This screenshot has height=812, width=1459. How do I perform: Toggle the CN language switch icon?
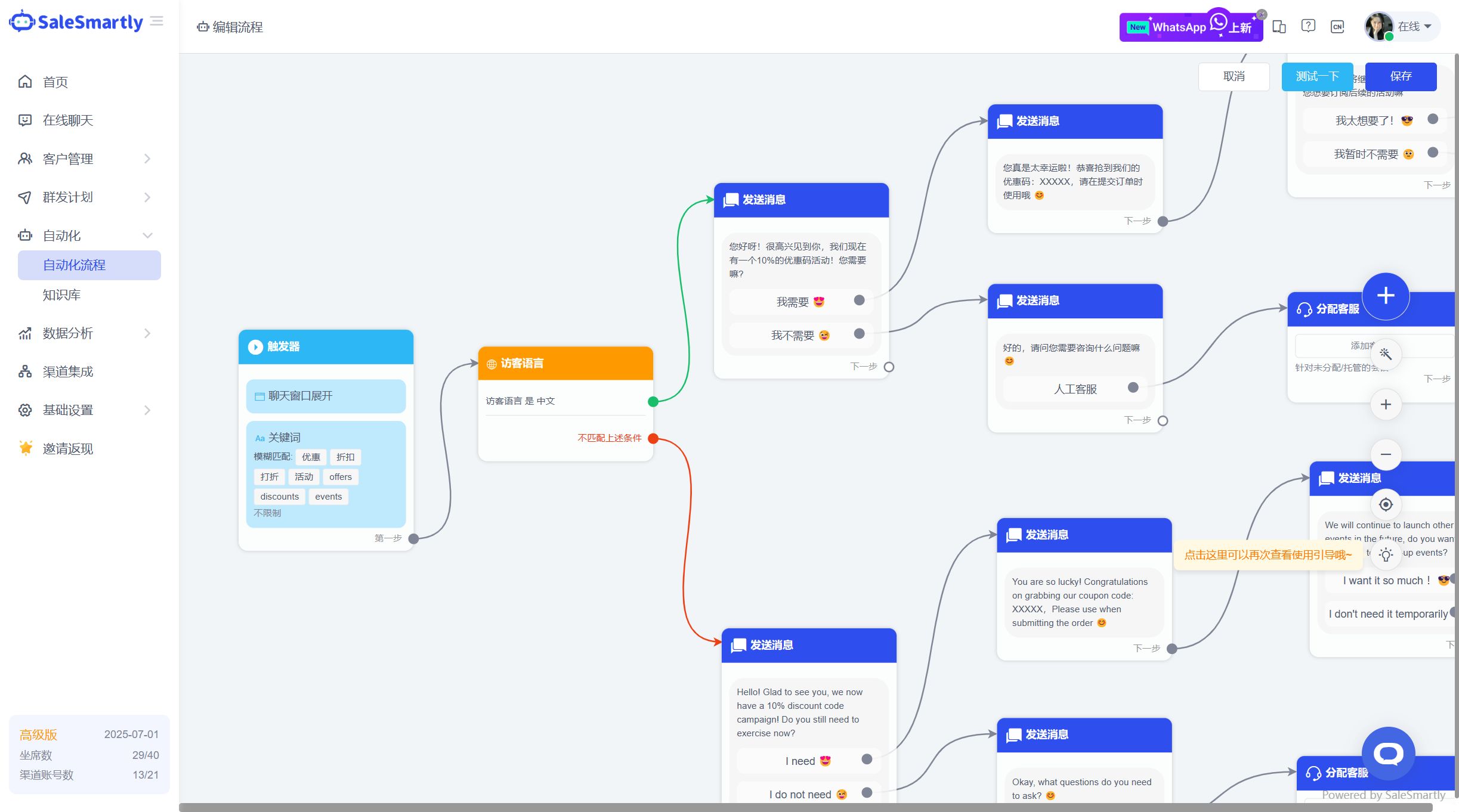1337,26
